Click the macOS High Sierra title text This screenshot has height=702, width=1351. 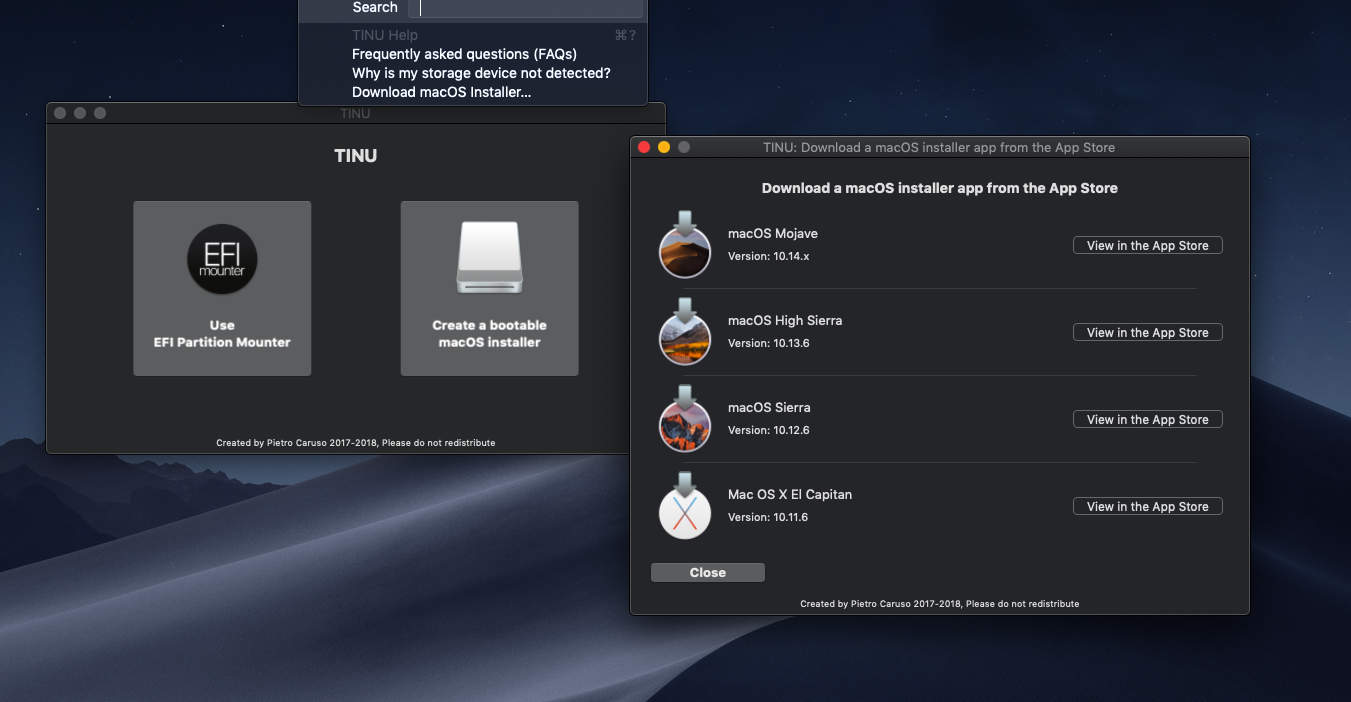pos(785,321)
